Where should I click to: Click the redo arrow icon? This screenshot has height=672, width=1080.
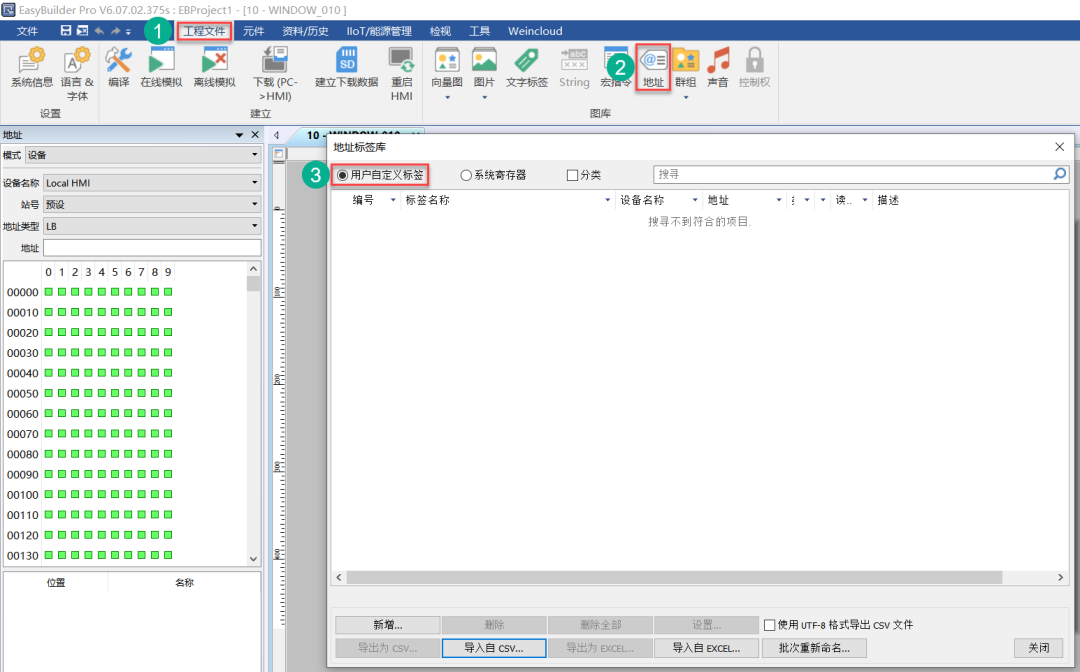[x=115, y=30]
